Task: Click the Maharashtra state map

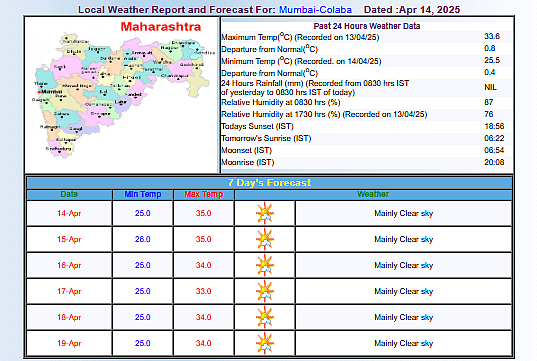Action: [122, 96]
